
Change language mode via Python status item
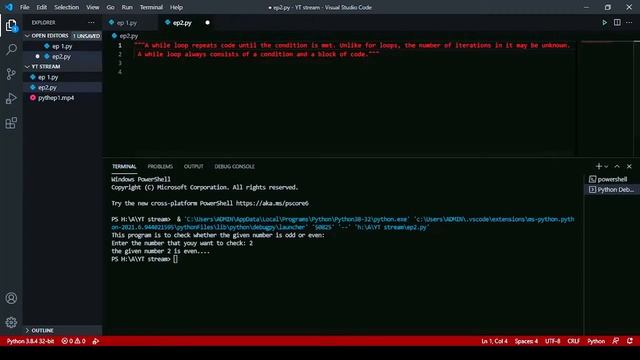596,341
